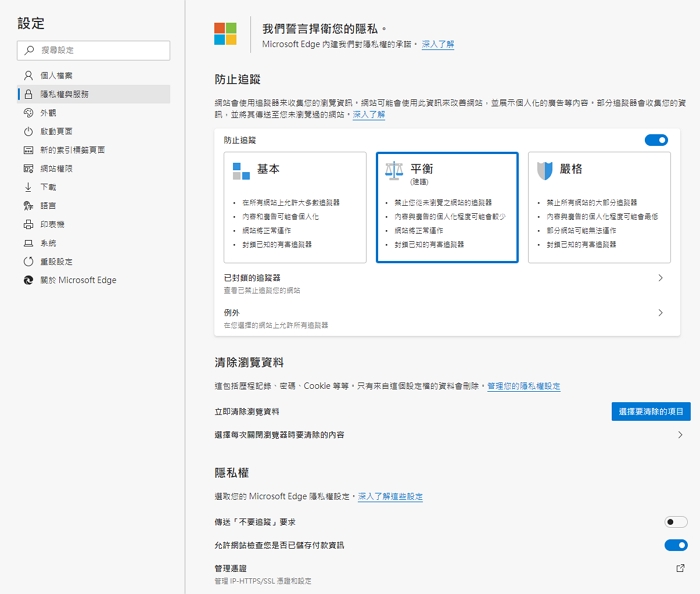
Task: Open the 管理您的隱私權設定 link
Action: click(x=524, y=386)
